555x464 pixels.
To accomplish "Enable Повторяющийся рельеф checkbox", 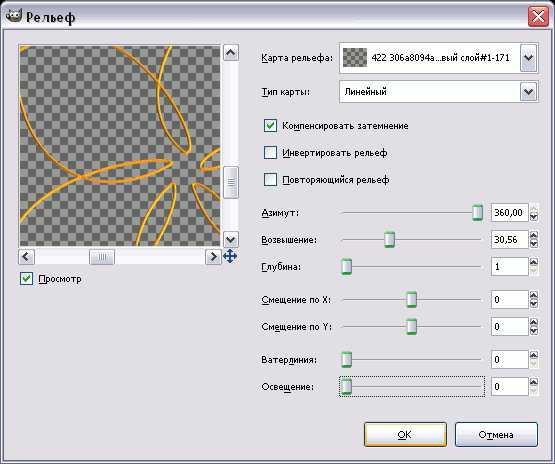I will coord(270,179).
